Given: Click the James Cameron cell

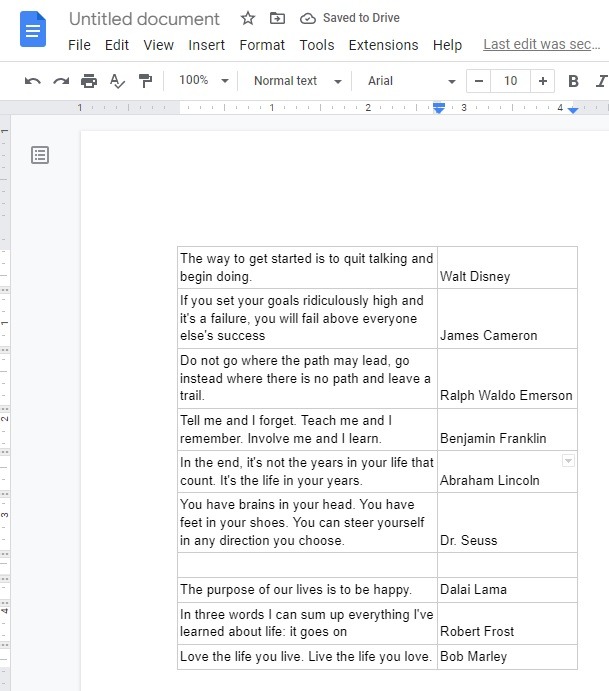Looking at the screenshot, I should 507,319.
